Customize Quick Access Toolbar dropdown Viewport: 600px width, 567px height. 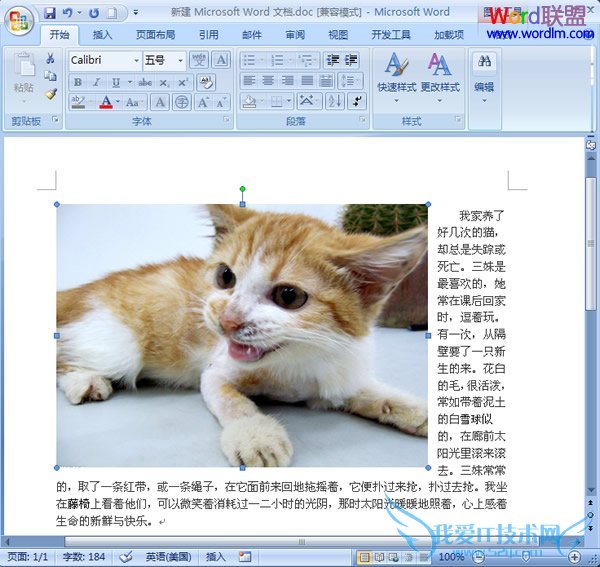(x=135, y=13)
